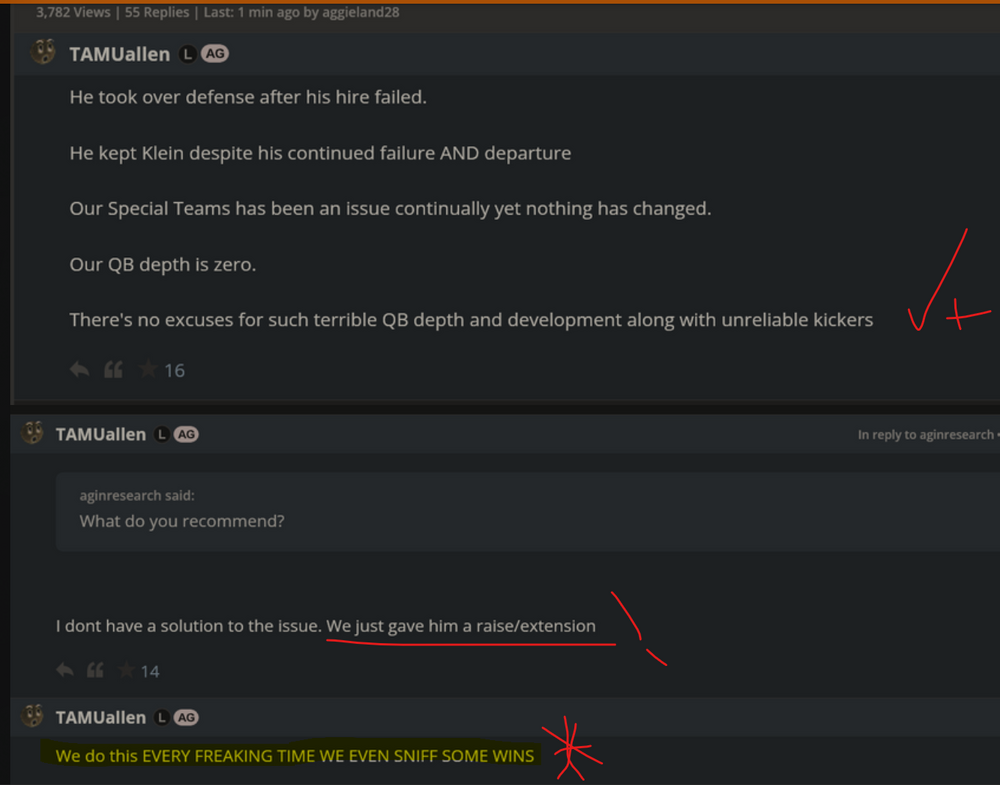Viewport: 1000px width, 785px height.
Task: Click avatar beside the aginresearch reply post
Action: 33,434
